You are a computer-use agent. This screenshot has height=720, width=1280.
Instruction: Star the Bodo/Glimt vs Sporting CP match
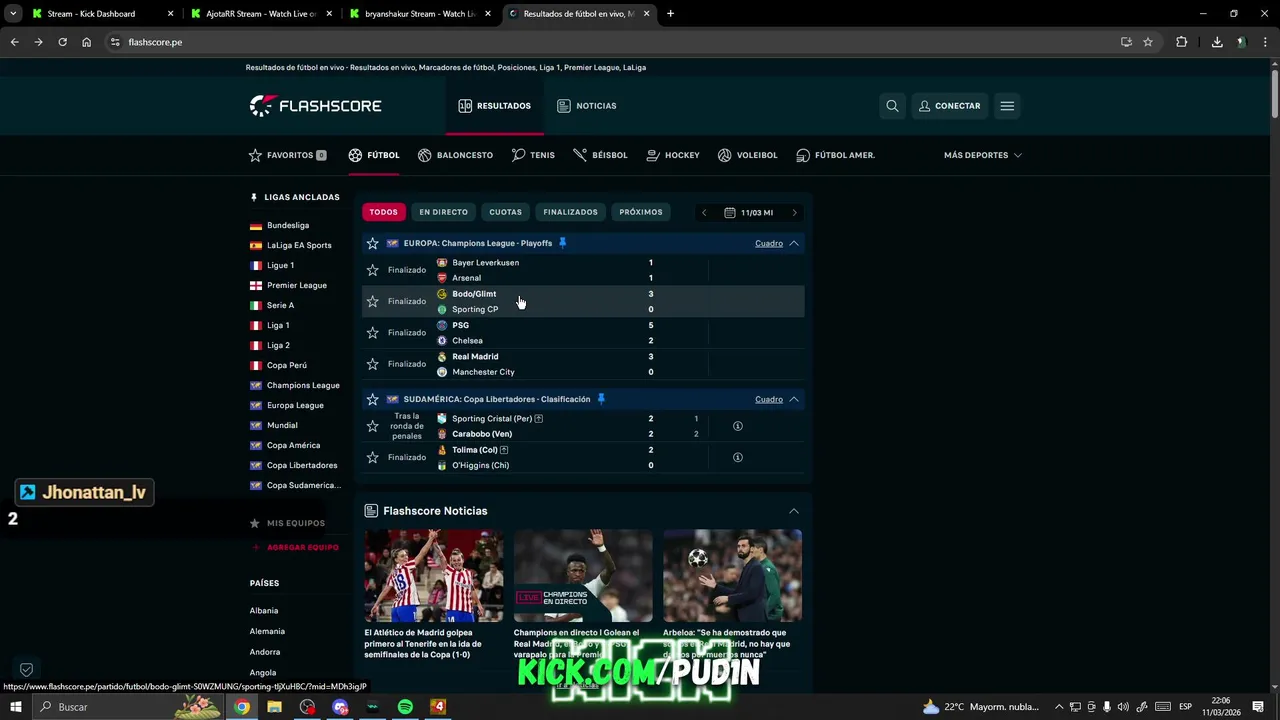click(x=372, y=301)
